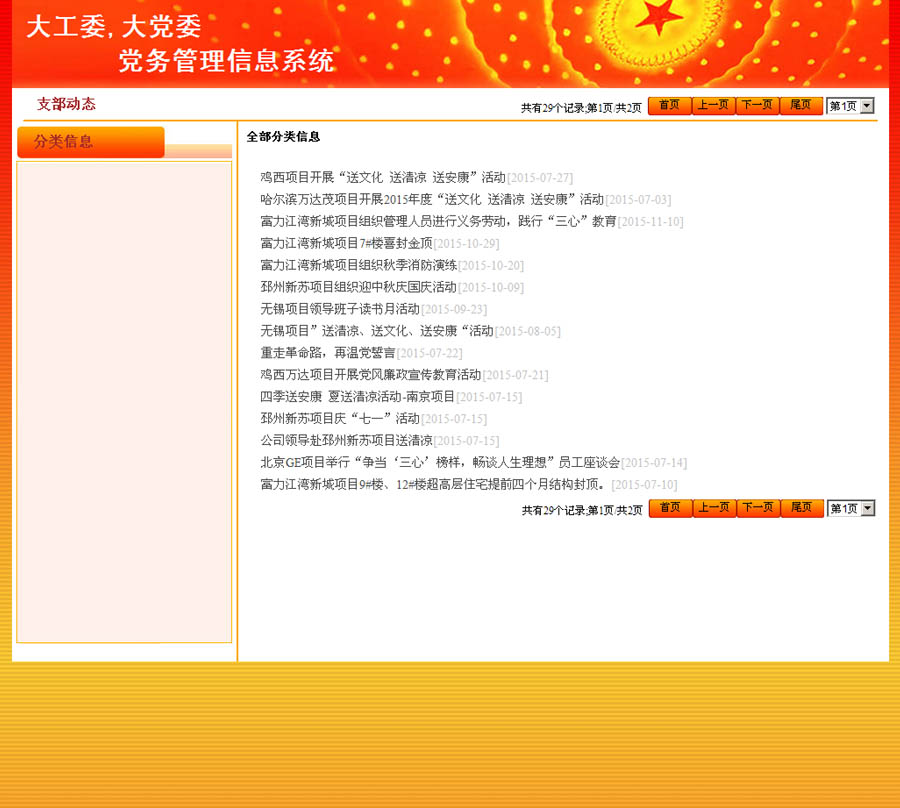View the 重走革命路，再温党誓言 article
Screen dimensions: 900x808
(327, 353)
